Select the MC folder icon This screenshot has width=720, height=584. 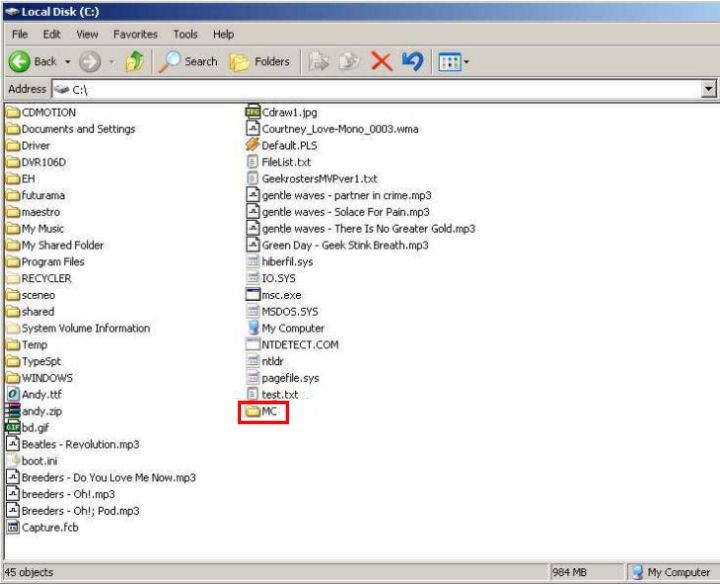(x=253, y=411)
